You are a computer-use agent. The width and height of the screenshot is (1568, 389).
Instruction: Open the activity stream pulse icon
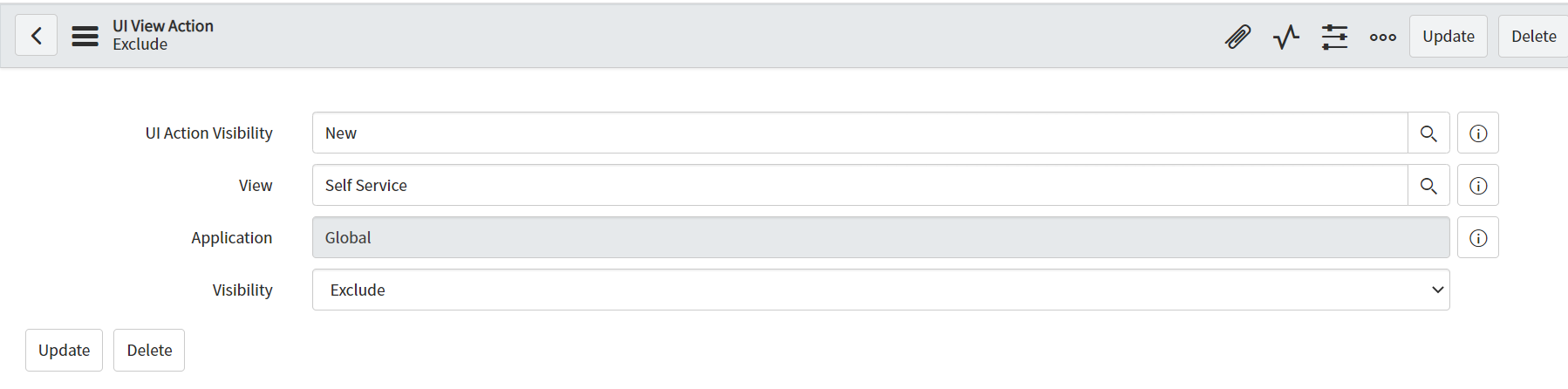tap(1285, 37)
